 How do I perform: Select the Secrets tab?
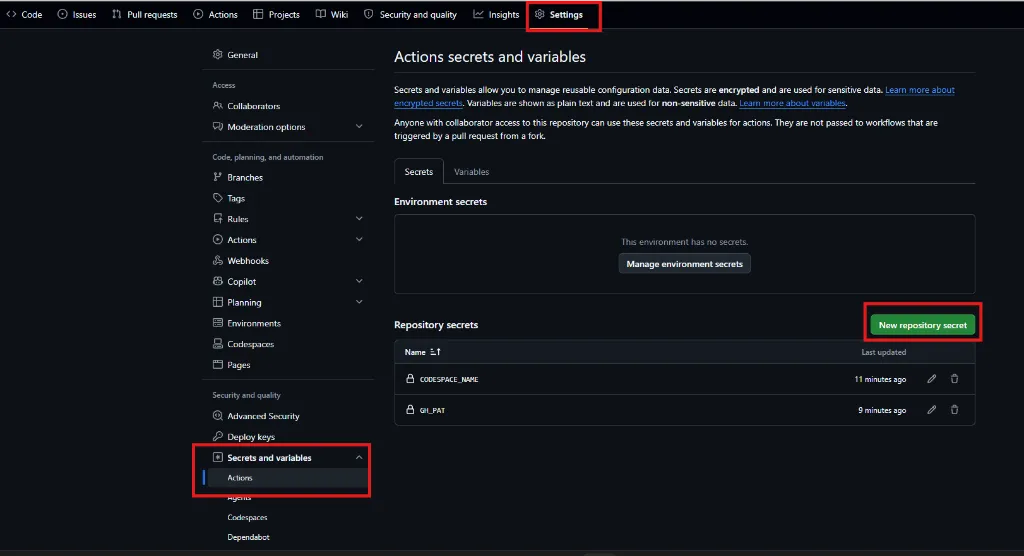click(419, 172)
